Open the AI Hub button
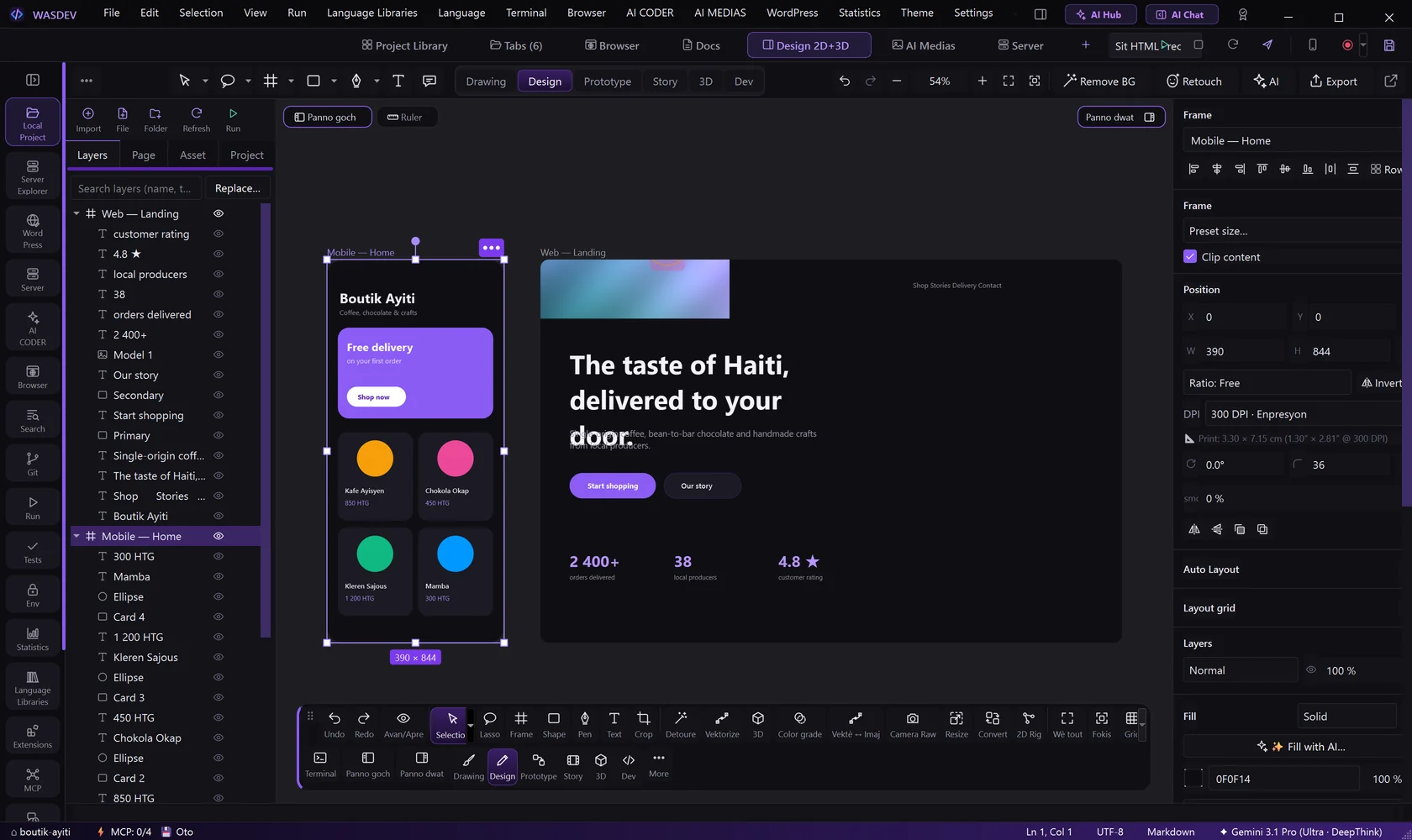 point(1101,14)
